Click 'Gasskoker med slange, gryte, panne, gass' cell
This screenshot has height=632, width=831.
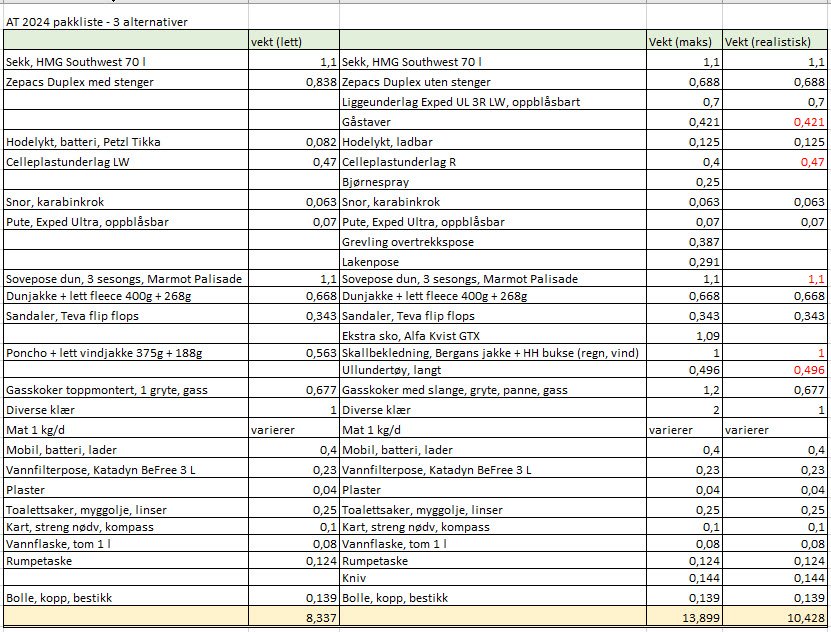tap(494, 390)
